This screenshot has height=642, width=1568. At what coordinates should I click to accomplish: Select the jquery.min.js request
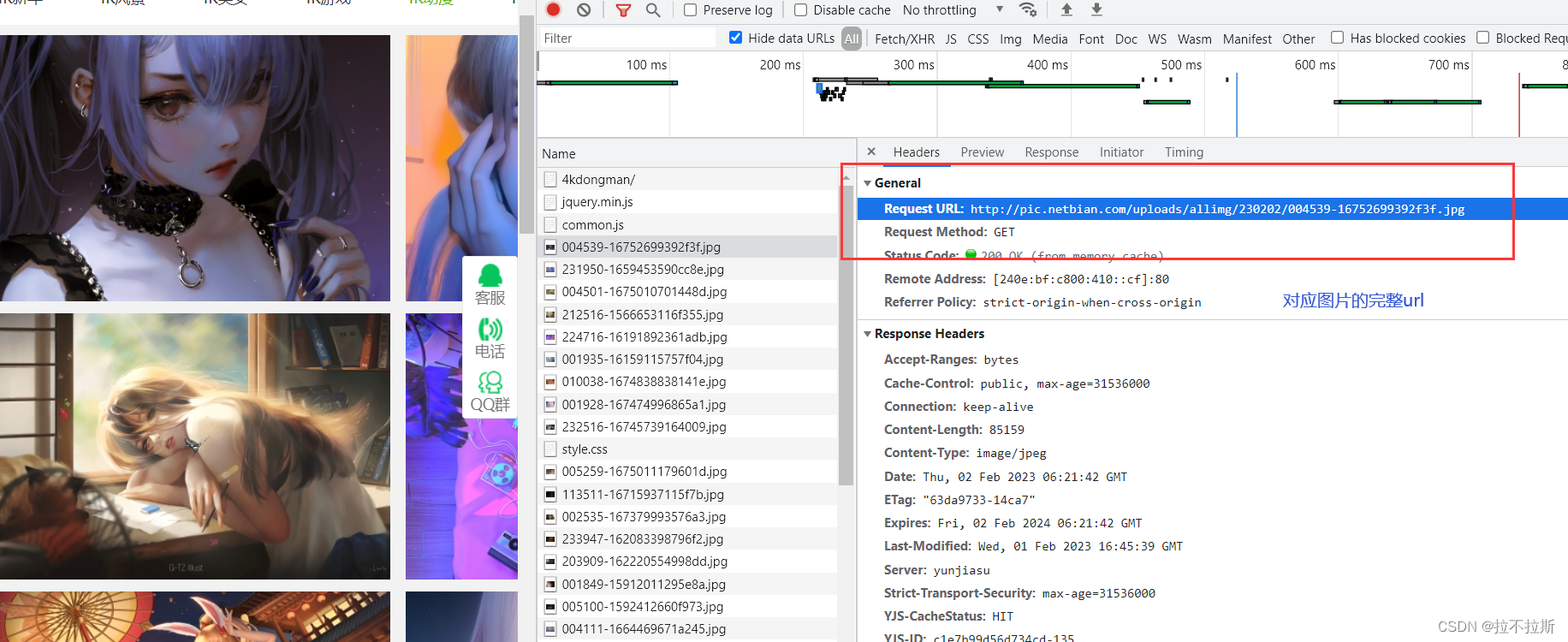687,201
